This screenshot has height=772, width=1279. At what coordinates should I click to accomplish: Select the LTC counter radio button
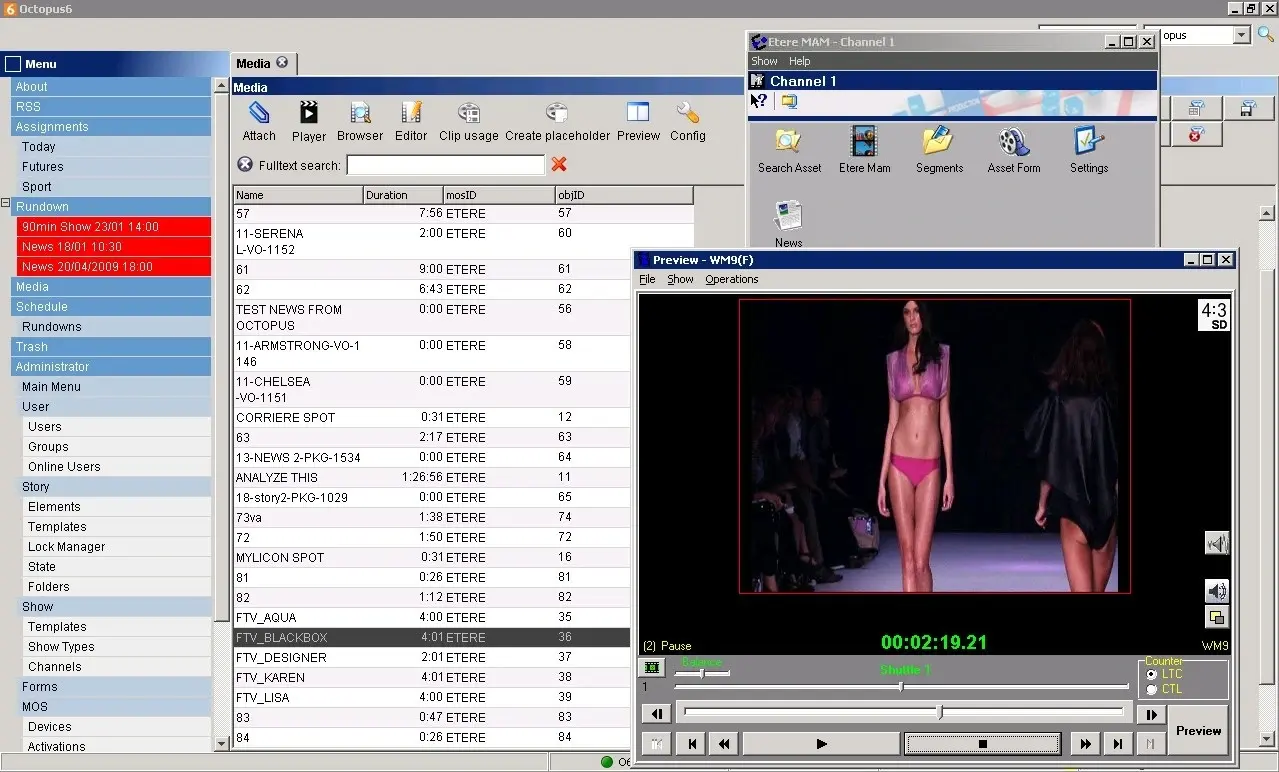pos(1152,675)
